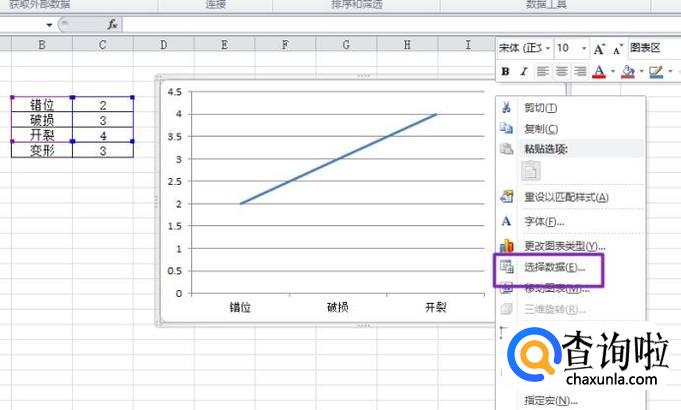Click the red font color icon
Screen dimensions: 681x410
coord(599,72)
